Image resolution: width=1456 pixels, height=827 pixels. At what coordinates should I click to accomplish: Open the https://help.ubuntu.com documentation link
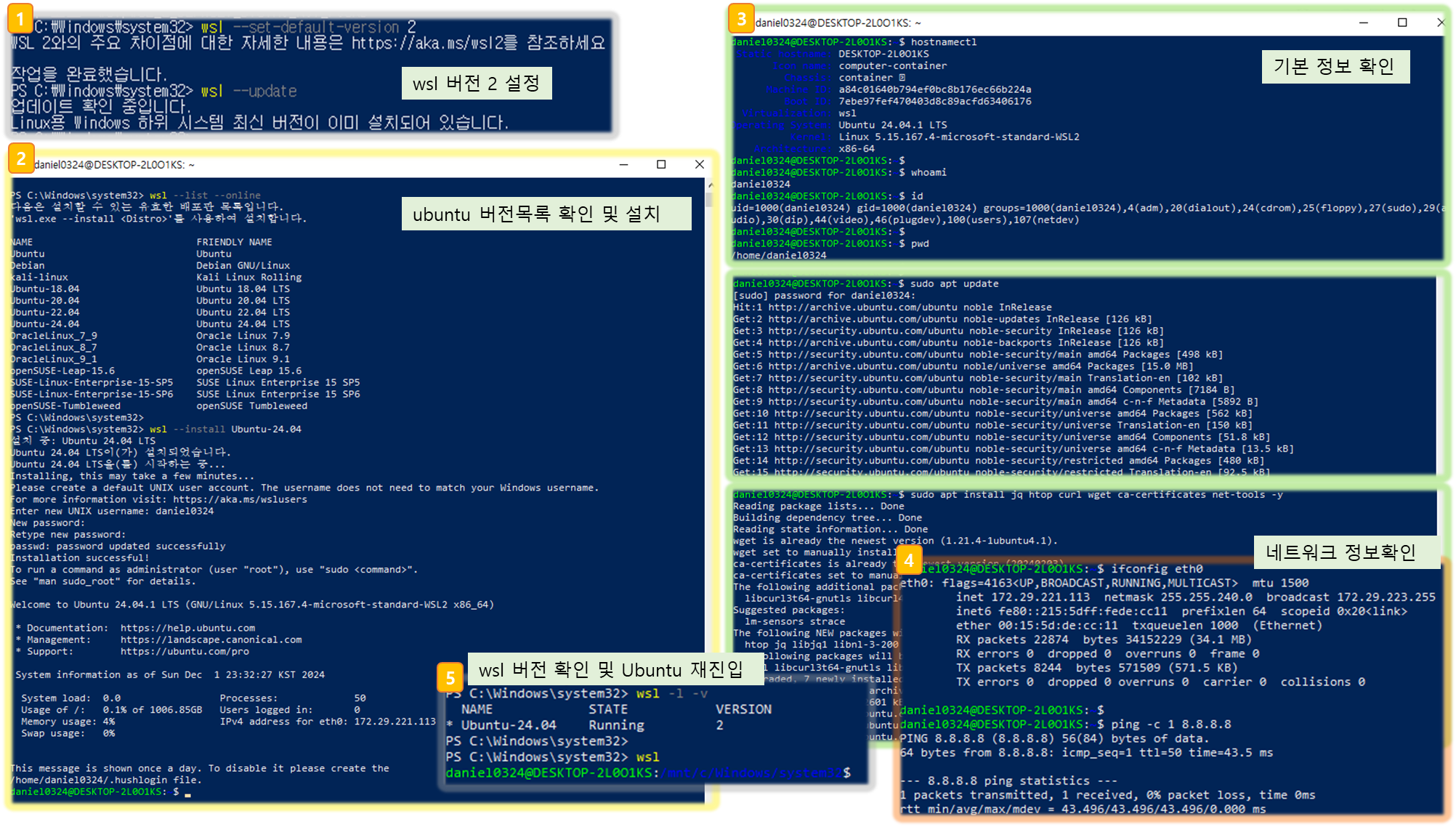click(187, 628)
